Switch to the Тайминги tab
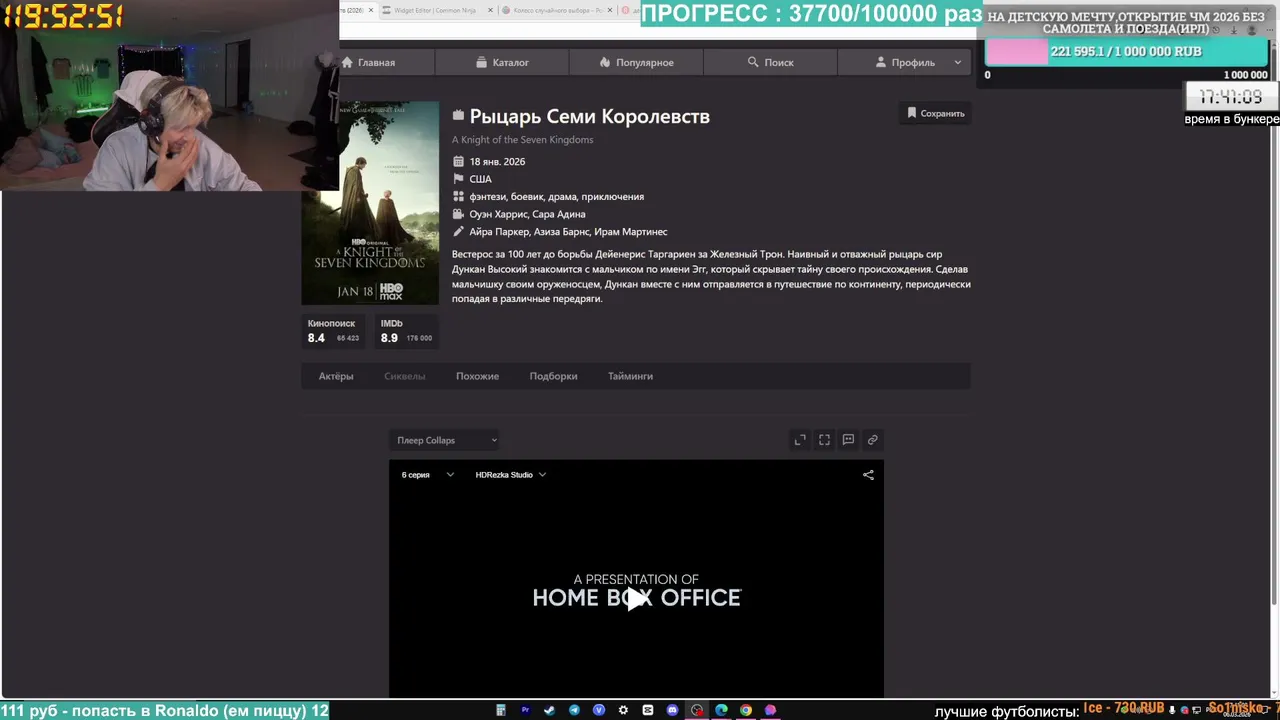Screen dimensions: 1280x720 click(630, 376)
